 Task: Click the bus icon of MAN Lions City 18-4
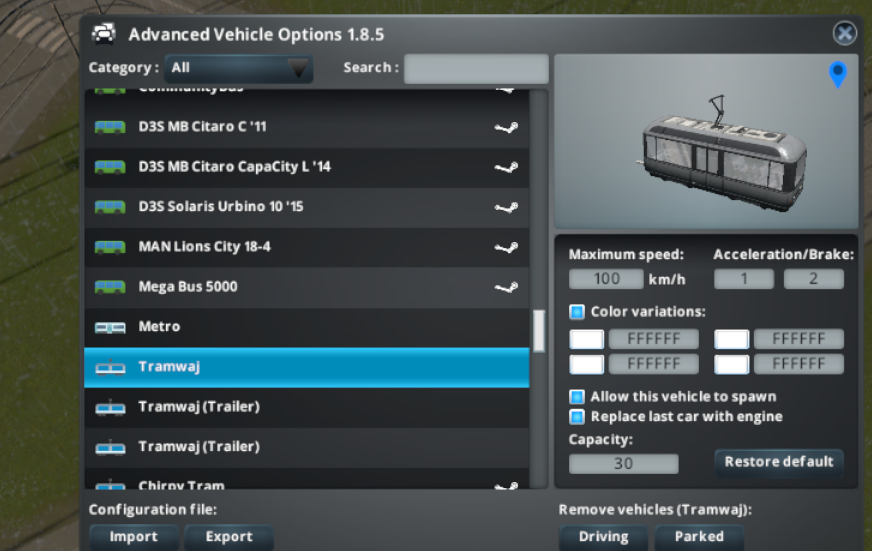(110, 247)
